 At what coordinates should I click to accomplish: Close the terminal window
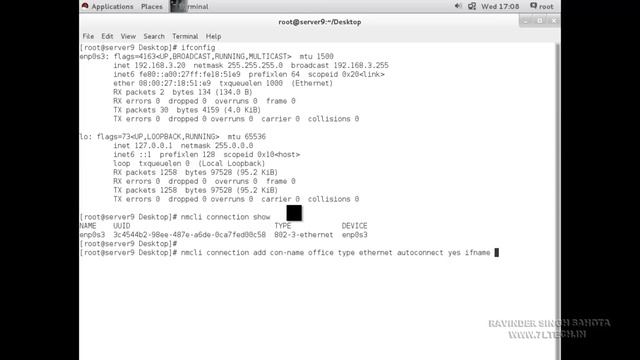553,20
